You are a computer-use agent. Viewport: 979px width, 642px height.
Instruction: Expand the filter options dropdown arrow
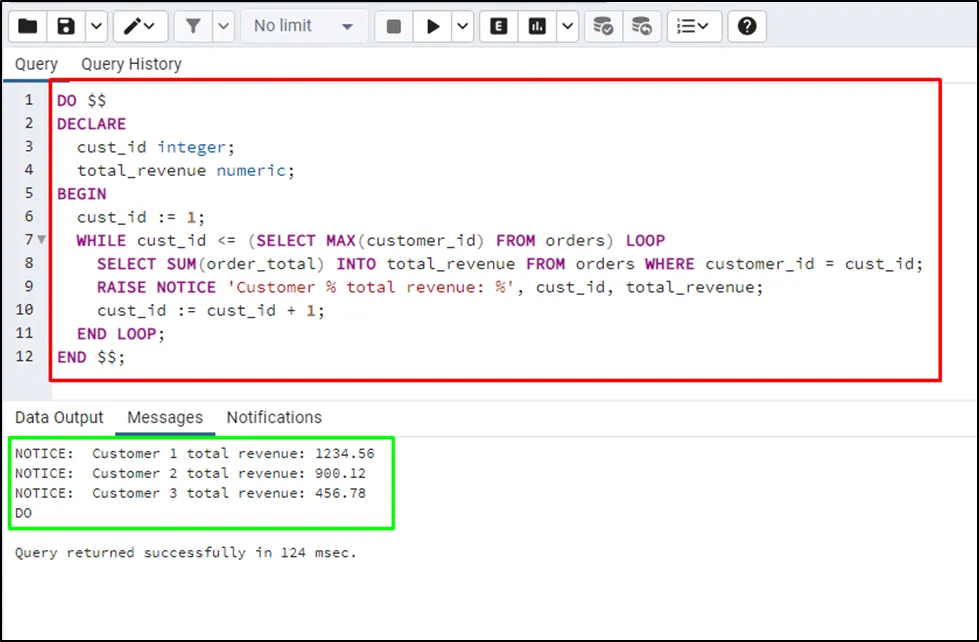tap(222, 26)
